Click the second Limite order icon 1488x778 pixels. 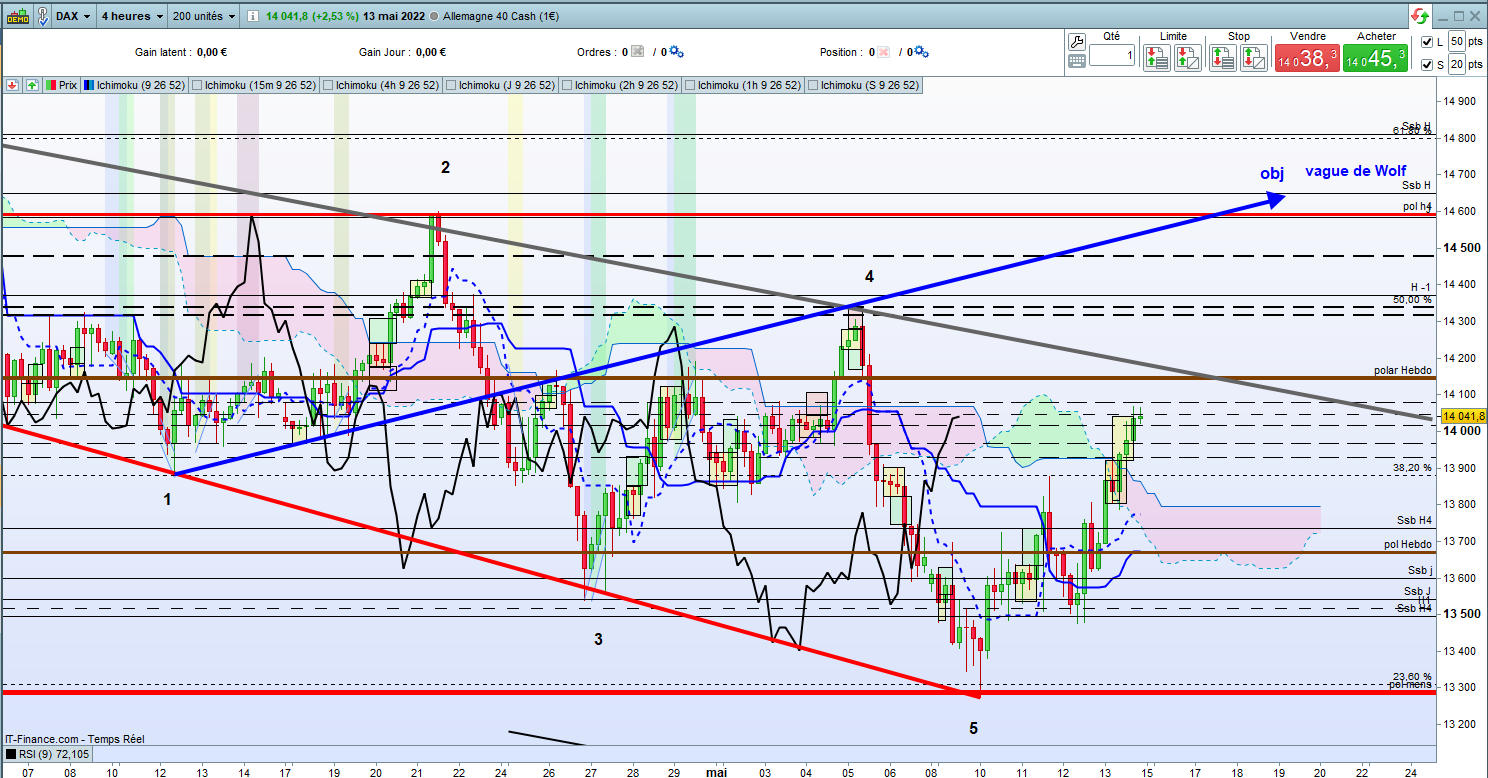1187,59
